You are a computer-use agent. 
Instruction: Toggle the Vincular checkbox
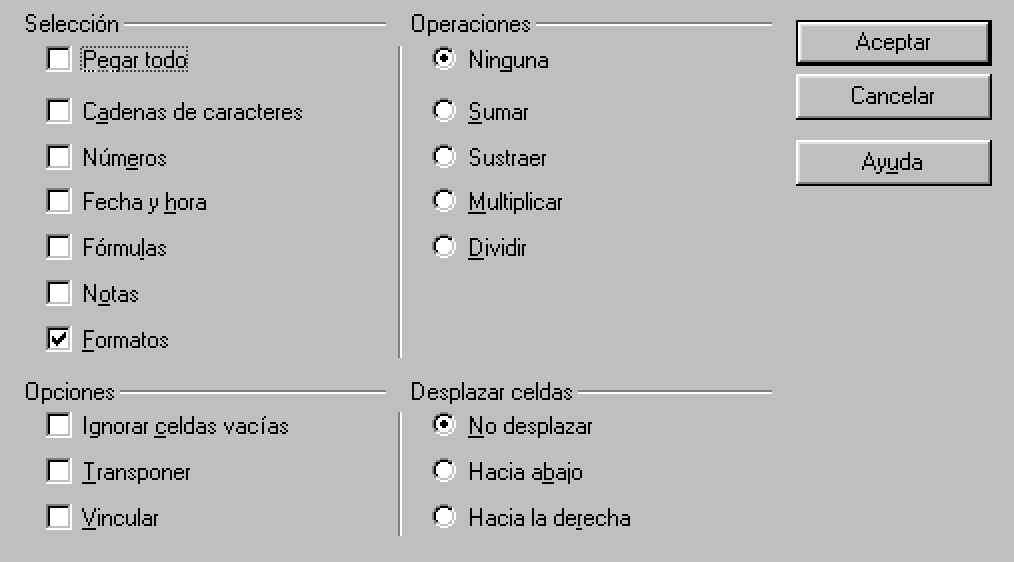coord(59,518)
